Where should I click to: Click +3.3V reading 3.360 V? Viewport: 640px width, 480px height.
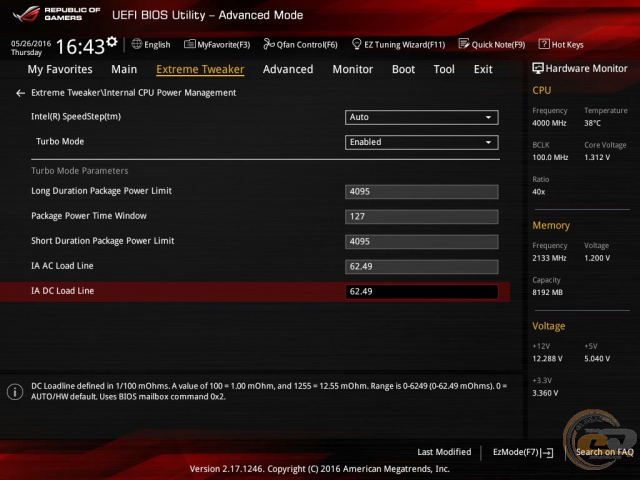tap(545, 393)
